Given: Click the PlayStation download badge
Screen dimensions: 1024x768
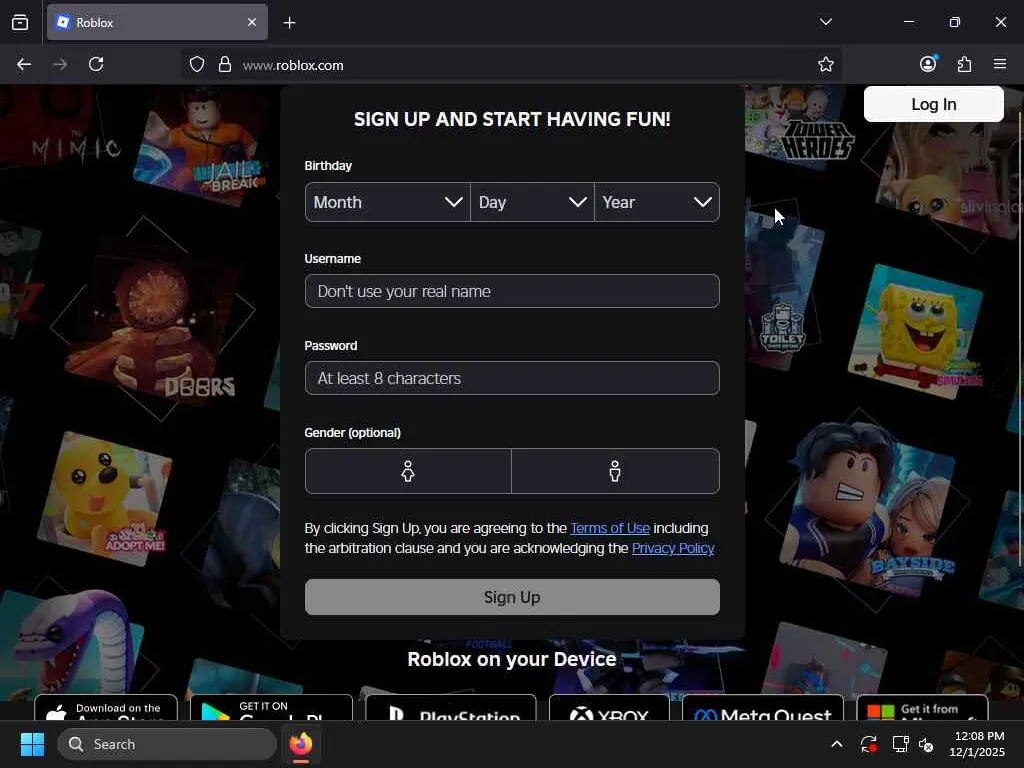Looking at the screenshot, I should pyautogui.click(x=451, y=709).
